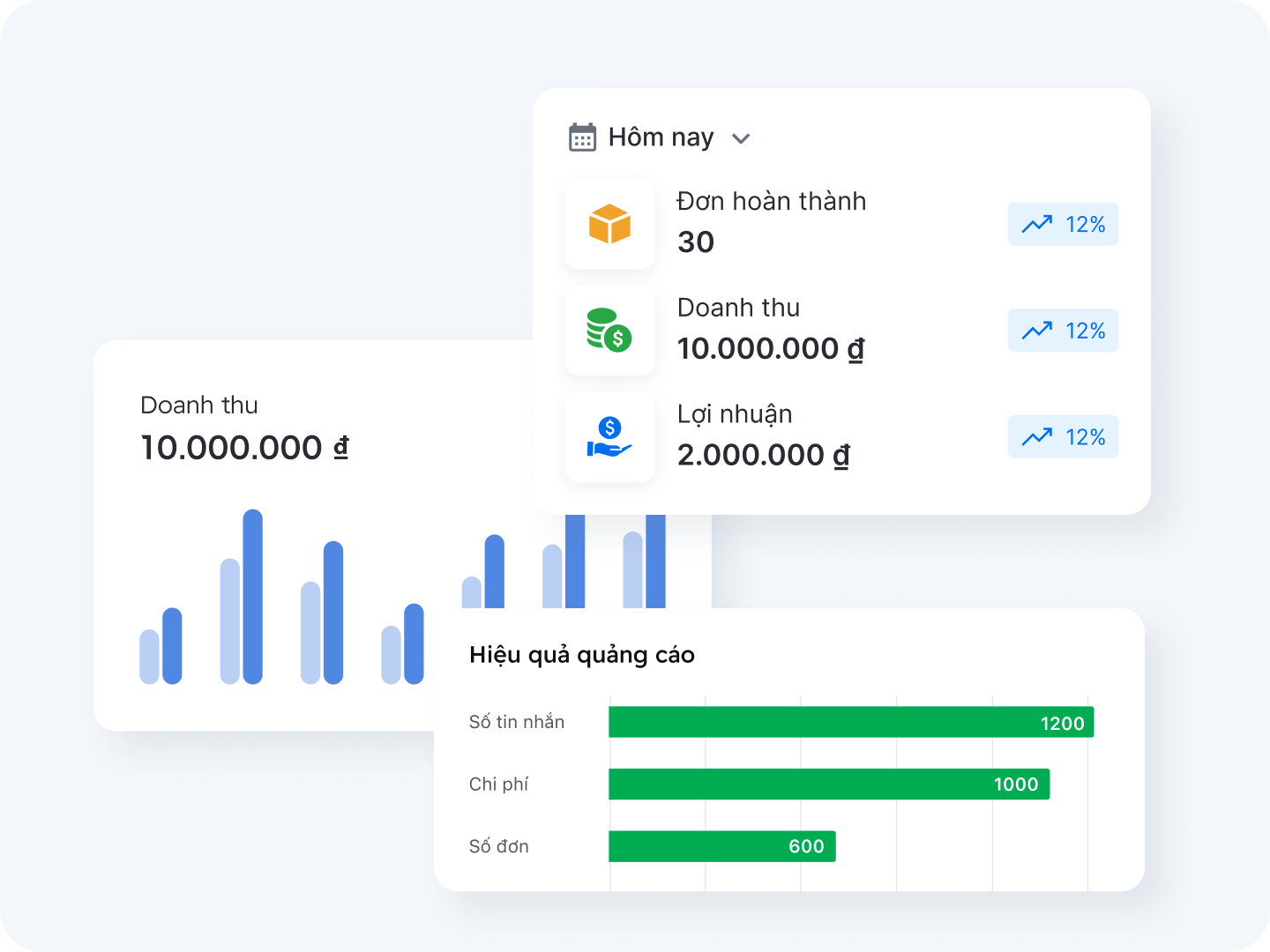Click the Số tin nhắn bar showing 1200

(850, 722)
